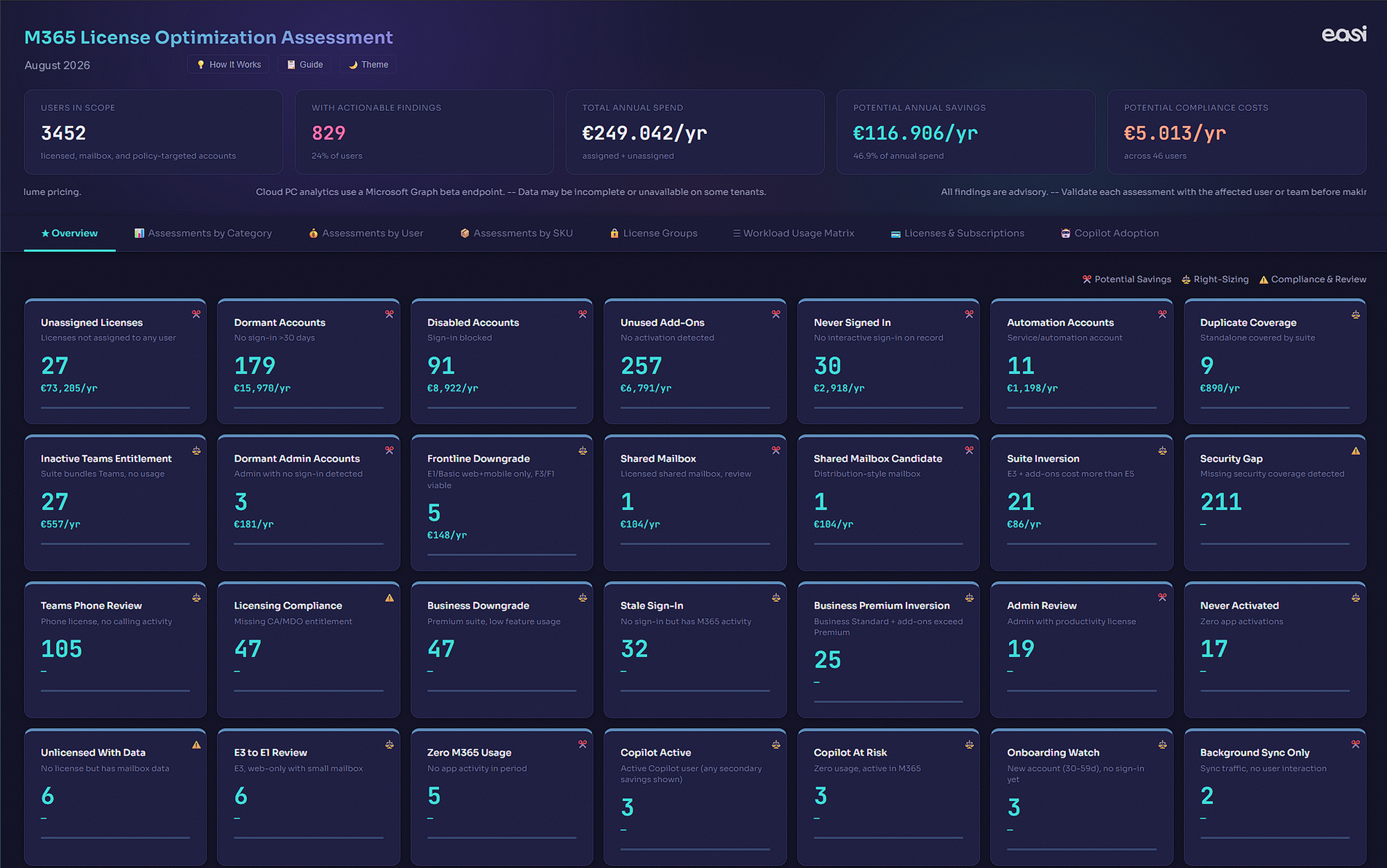This screenshot has height=868, width=1387.
Task: Click scissors icon on Dormant Admin Accounts card
Action: (389, 451)
